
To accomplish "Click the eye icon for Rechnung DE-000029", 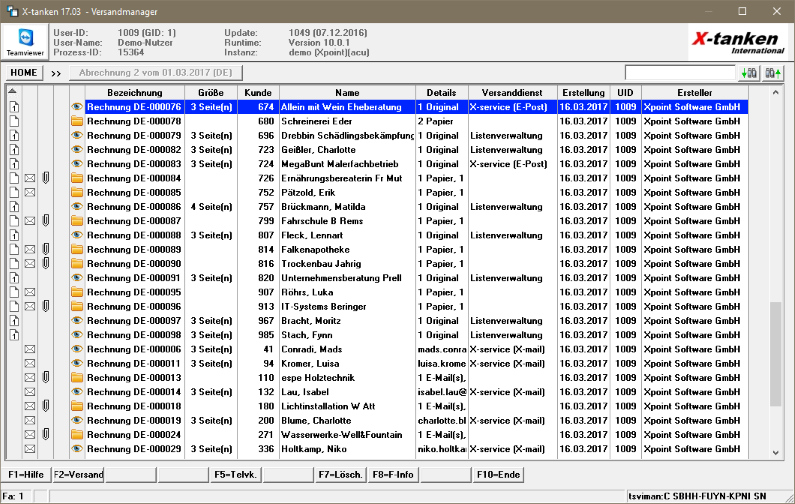I will coord(77,449).
